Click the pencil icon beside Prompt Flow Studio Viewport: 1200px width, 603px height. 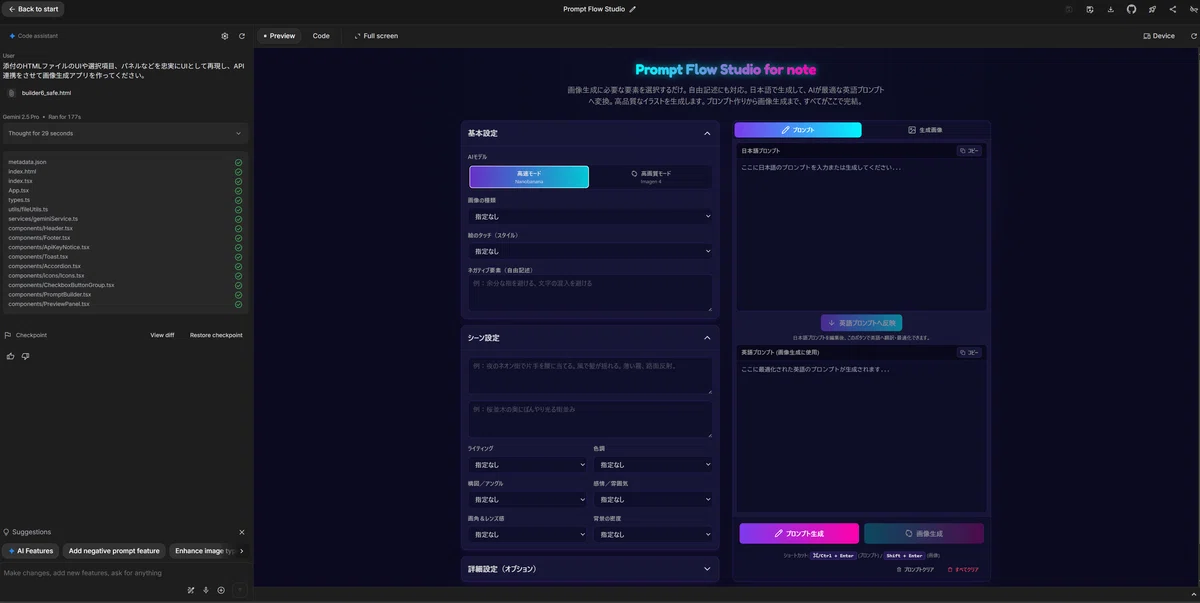pos(632,9)
